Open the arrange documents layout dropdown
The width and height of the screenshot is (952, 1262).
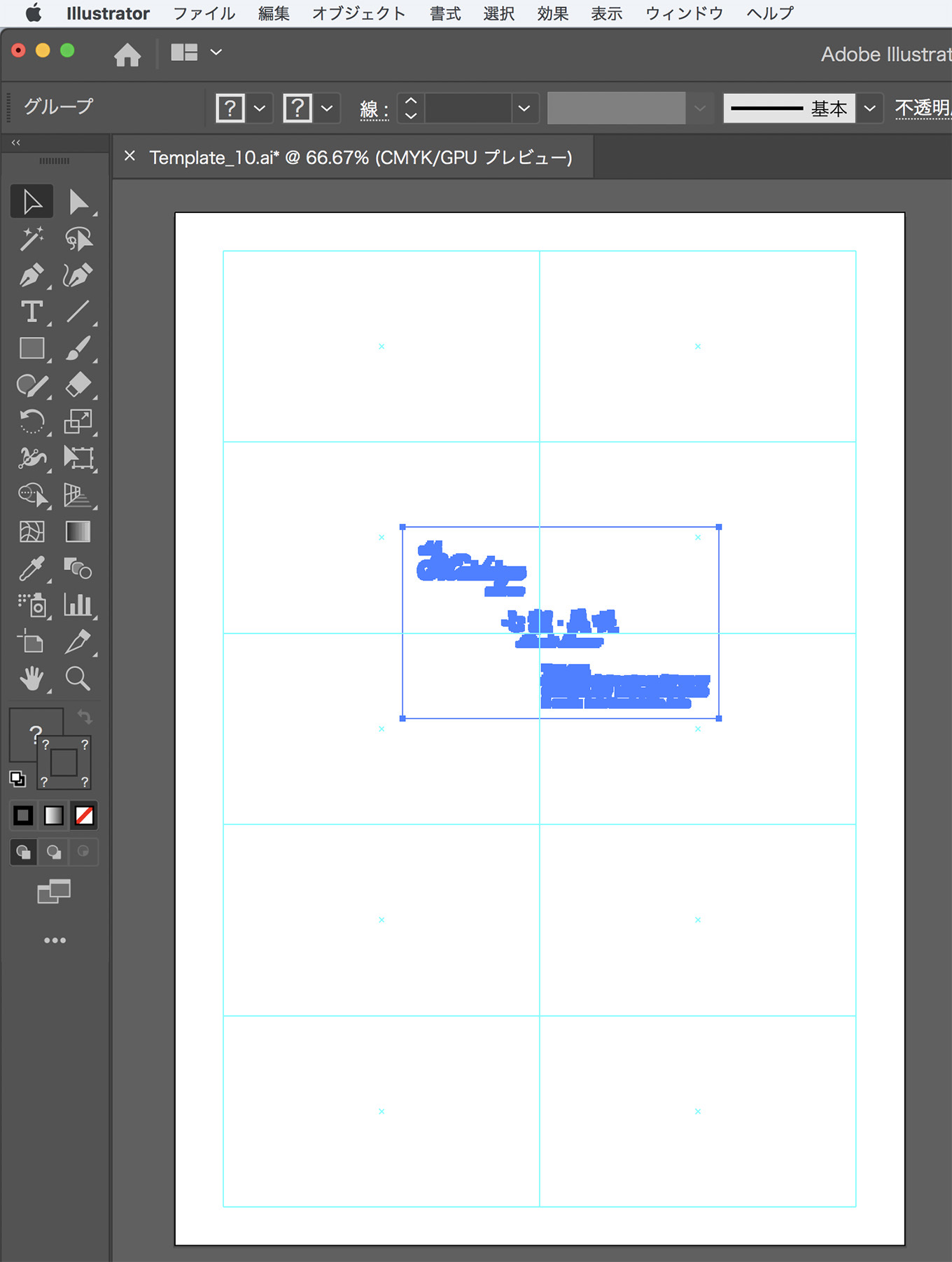coord(196,53)
